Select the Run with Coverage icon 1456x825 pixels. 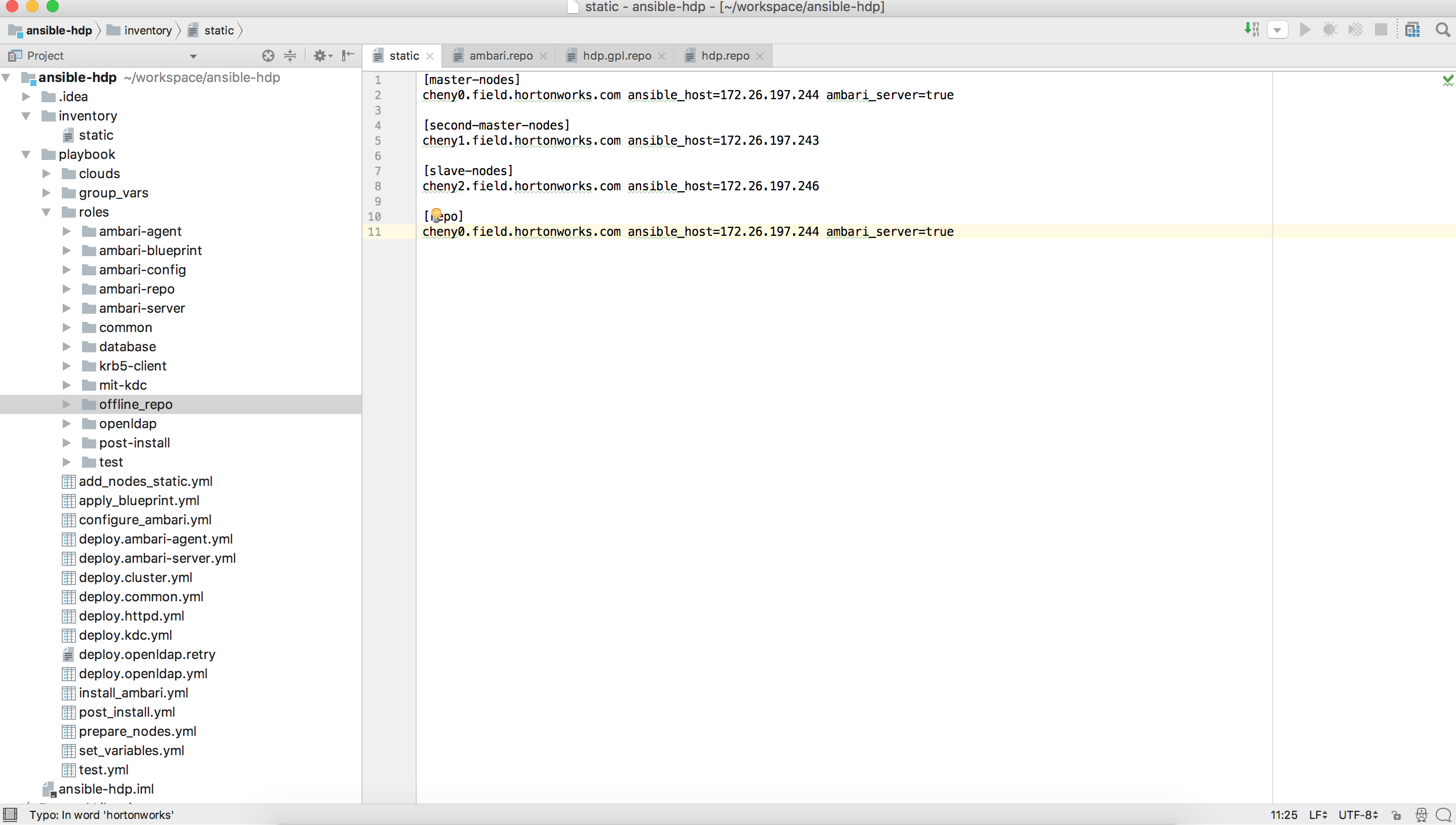click(1355, 29)
